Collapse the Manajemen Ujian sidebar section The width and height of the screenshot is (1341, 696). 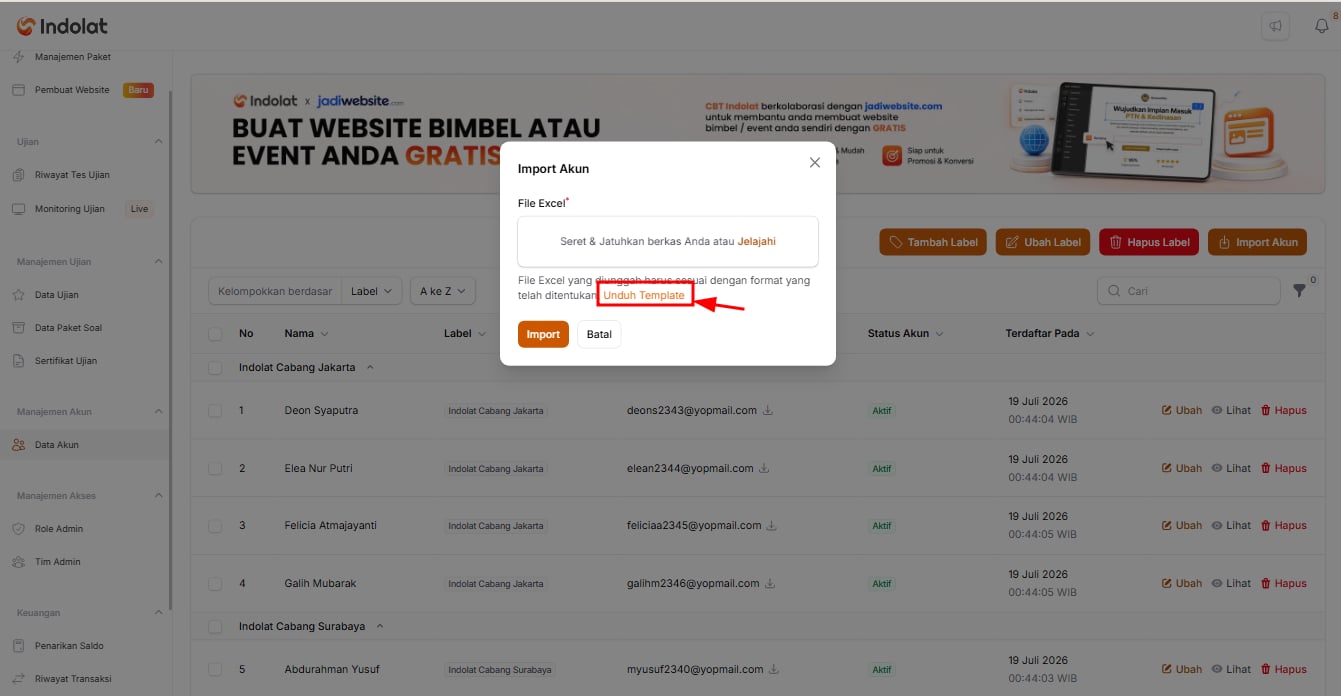158,262
